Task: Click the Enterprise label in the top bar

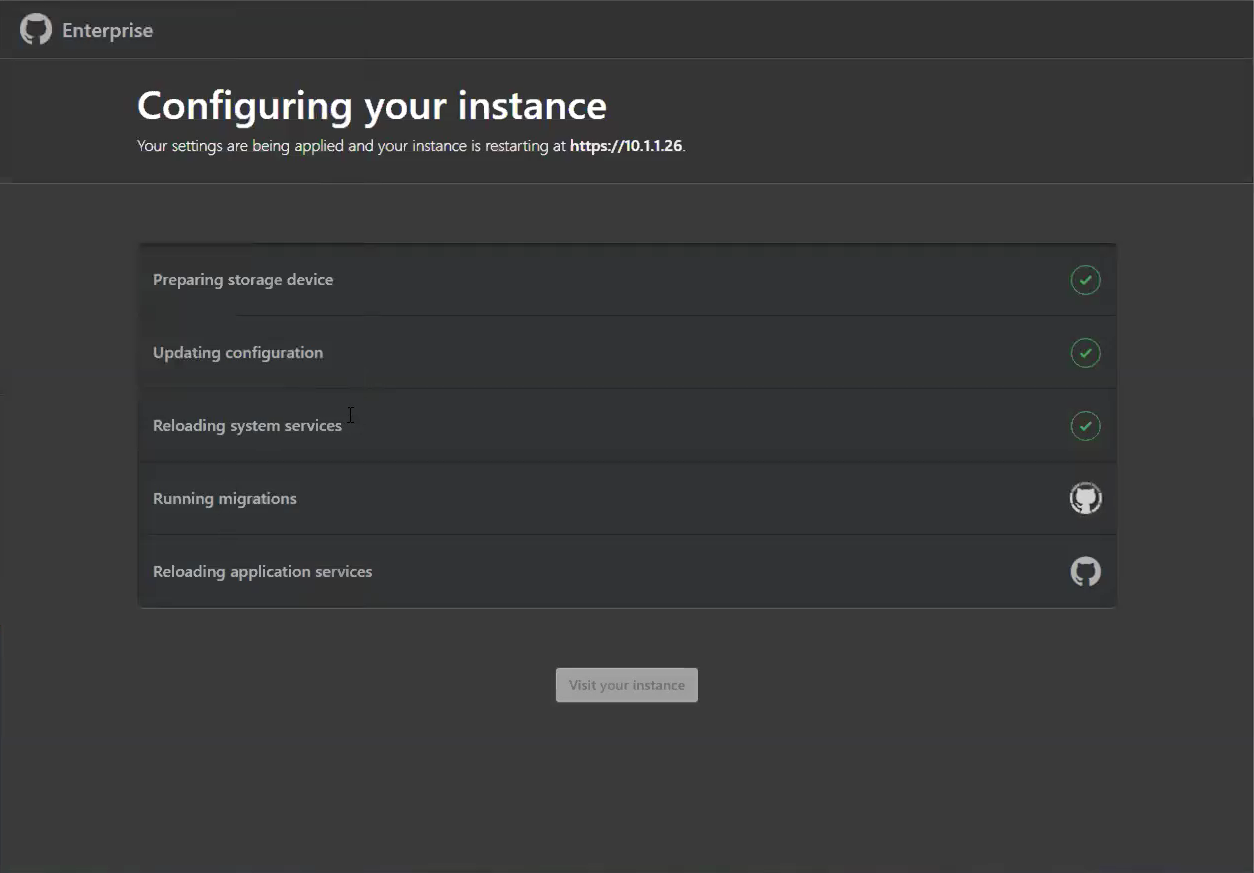Action: (108, 29)
